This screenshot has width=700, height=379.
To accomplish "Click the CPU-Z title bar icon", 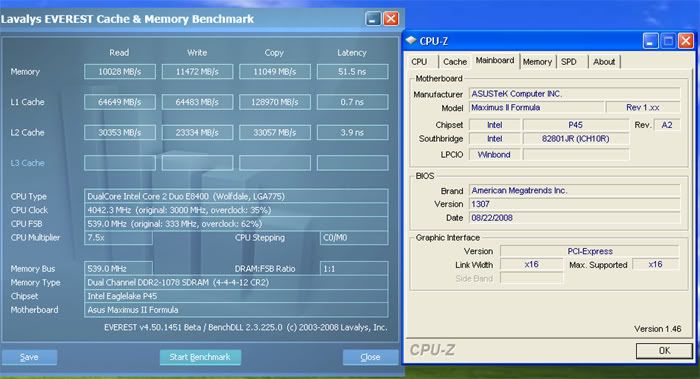I will 411,41.
